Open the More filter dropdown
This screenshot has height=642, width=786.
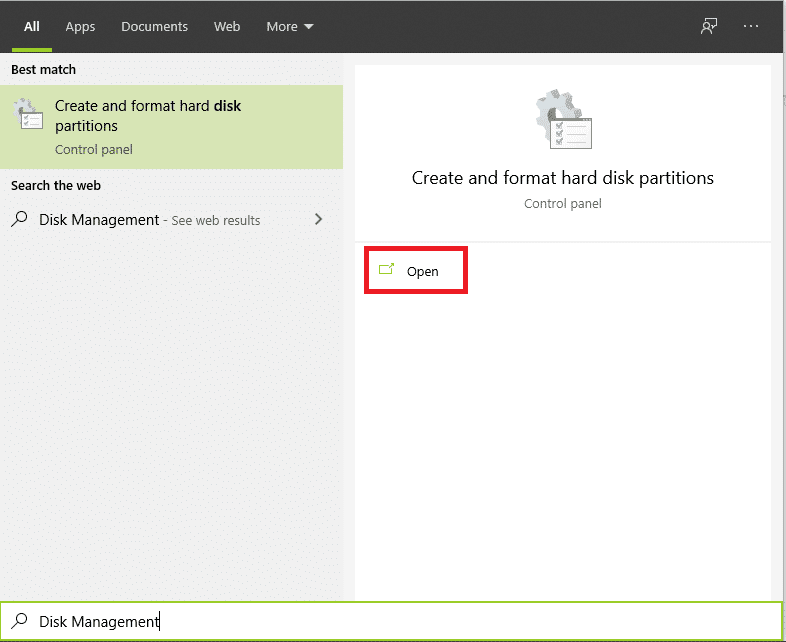pos(289,27)
